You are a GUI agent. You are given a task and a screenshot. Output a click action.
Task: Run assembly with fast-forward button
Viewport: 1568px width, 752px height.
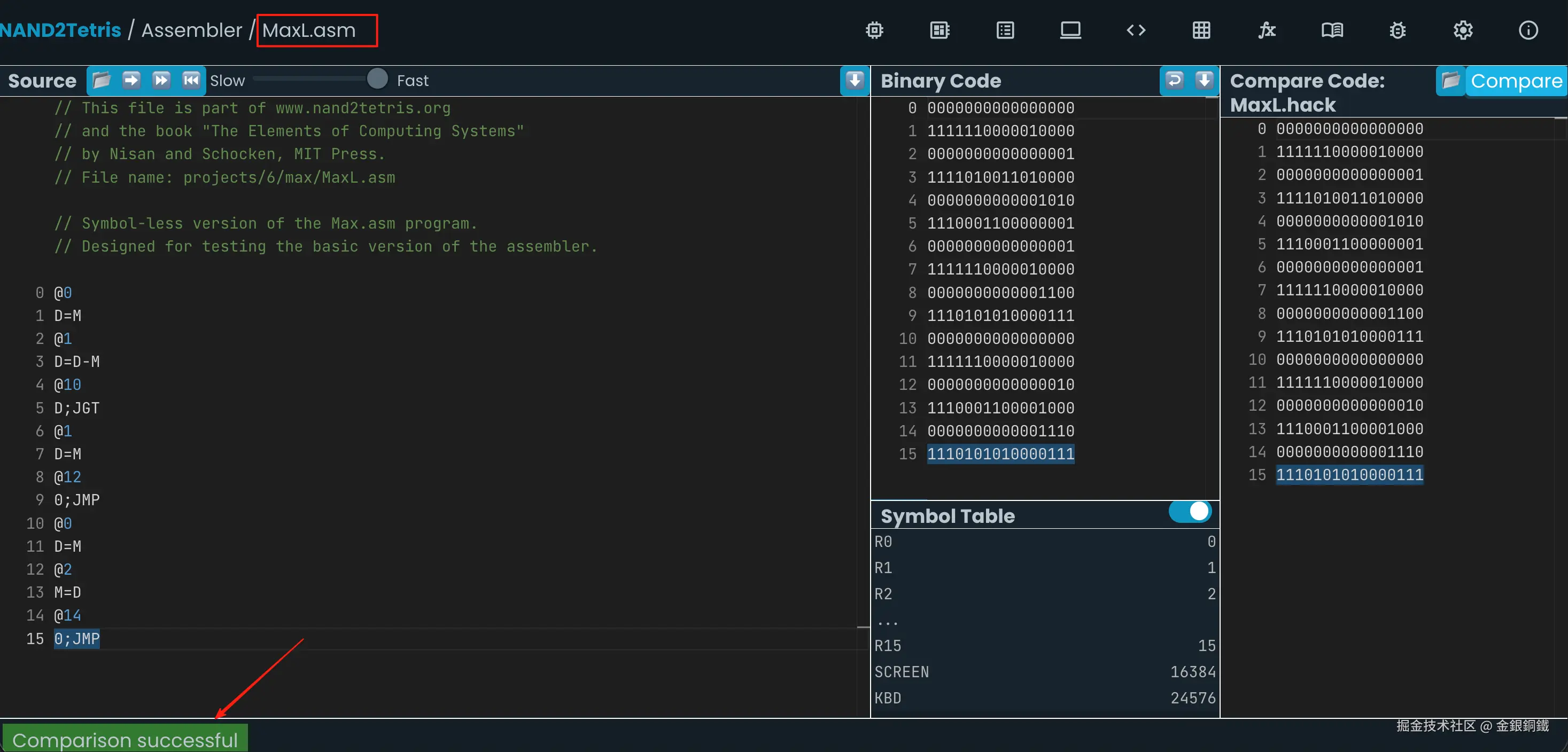pos(161,80)
